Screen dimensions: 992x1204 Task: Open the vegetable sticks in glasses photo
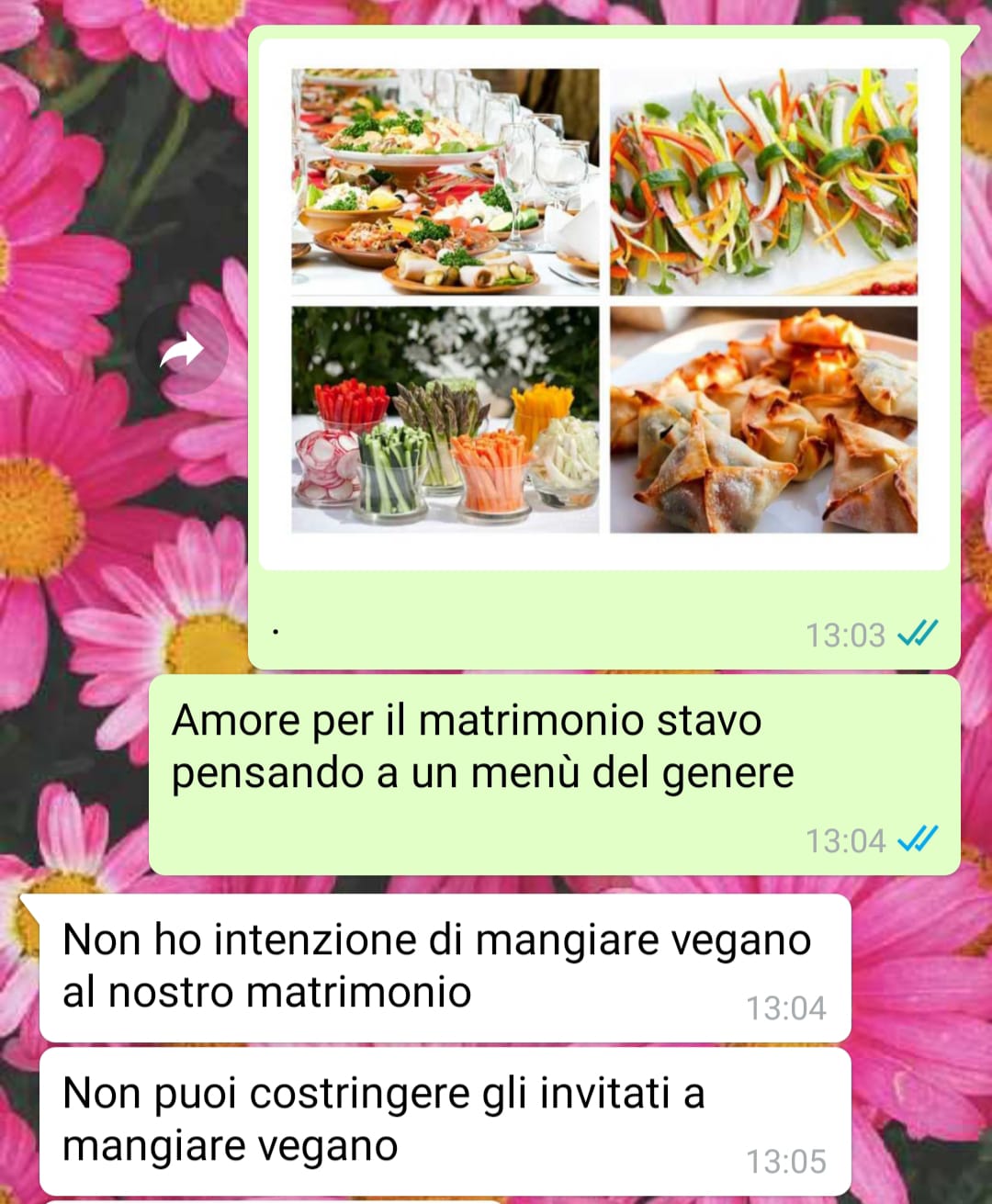[x=445, y=420]
